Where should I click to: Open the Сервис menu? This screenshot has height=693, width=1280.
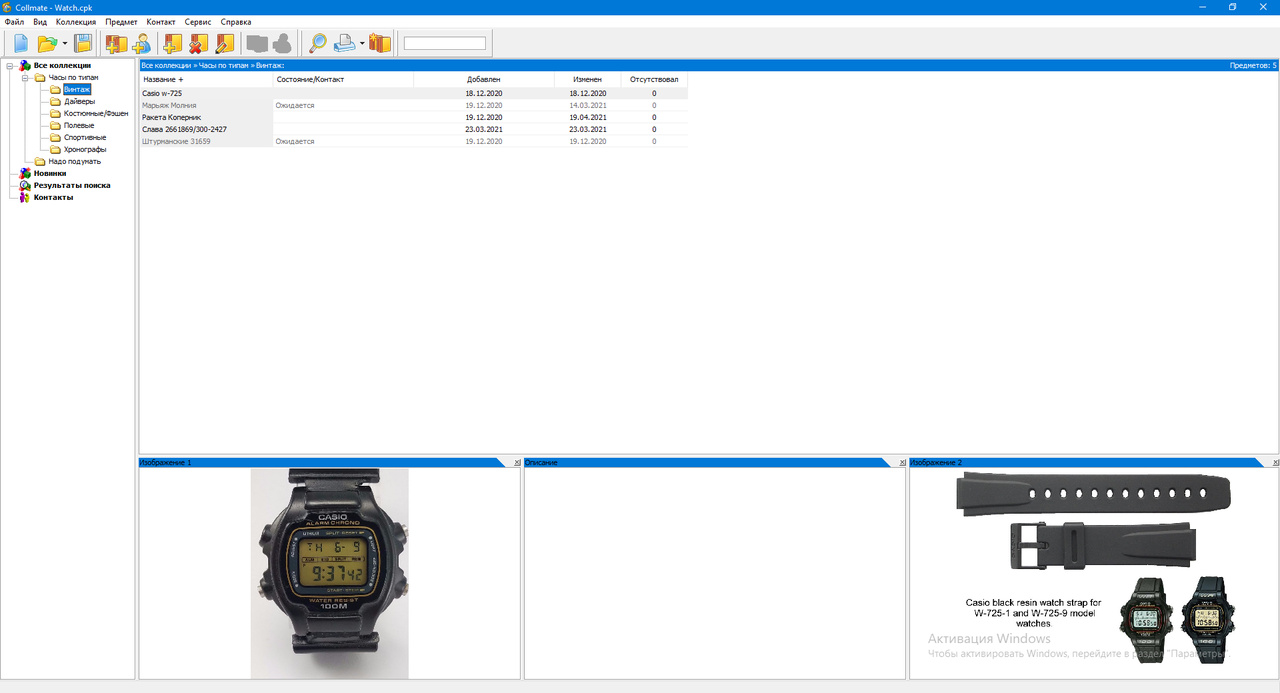[x=198, y=21]
